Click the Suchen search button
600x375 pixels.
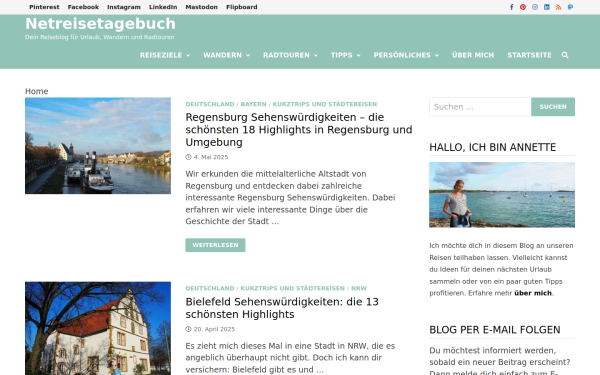[553, 107]
